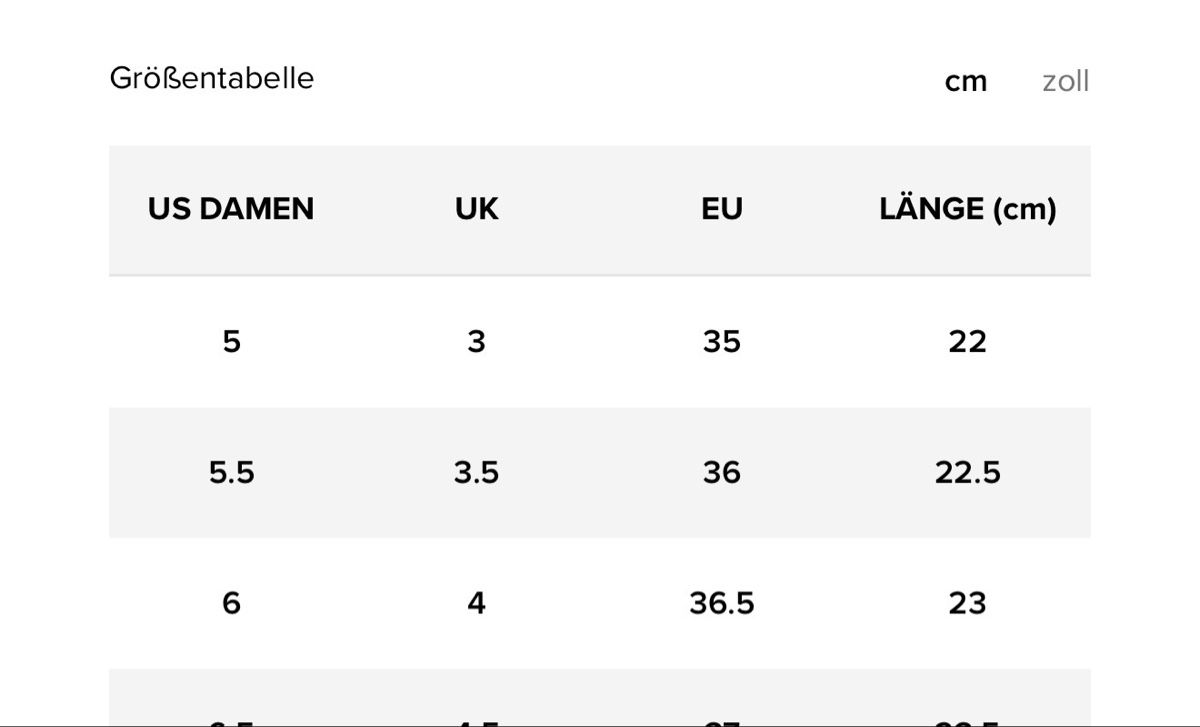Click the UK column header
The width and height of the screenshot is (1200, 727).
coord(477,209)
